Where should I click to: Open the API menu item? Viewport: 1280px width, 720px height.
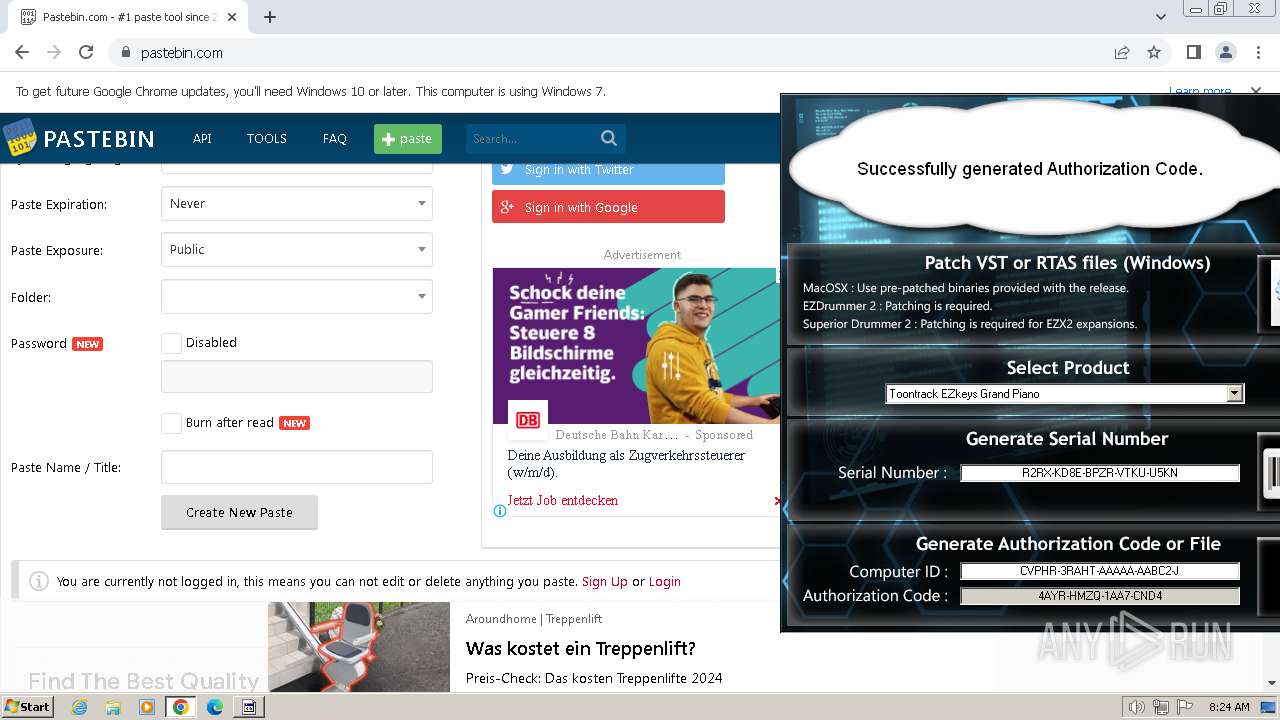(x=202, y=138)
